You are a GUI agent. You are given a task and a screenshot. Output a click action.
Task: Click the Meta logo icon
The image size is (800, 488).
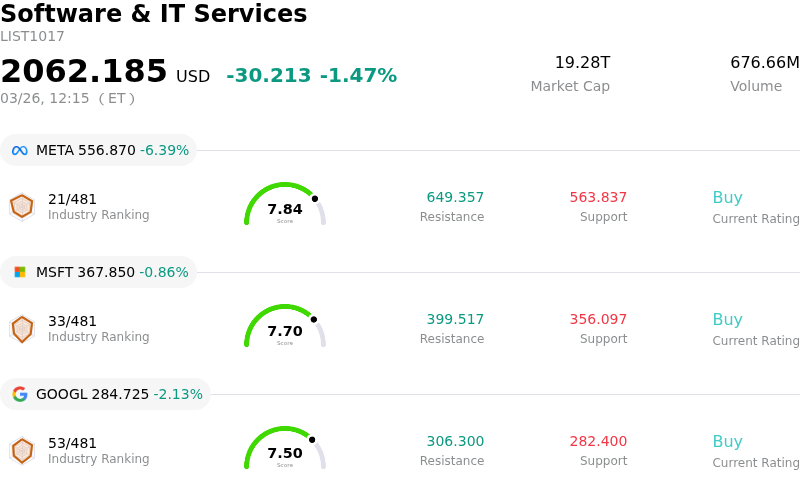(x=20, y=151)
